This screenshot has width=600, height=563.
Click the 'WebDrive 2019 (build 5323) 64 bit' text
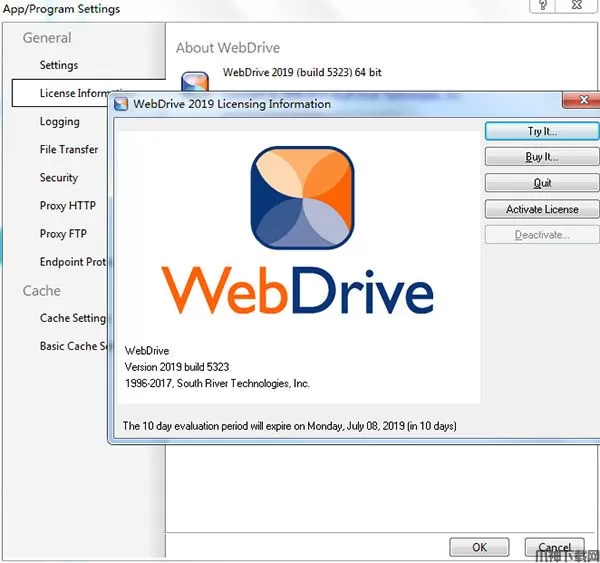(x=302, y=72)
